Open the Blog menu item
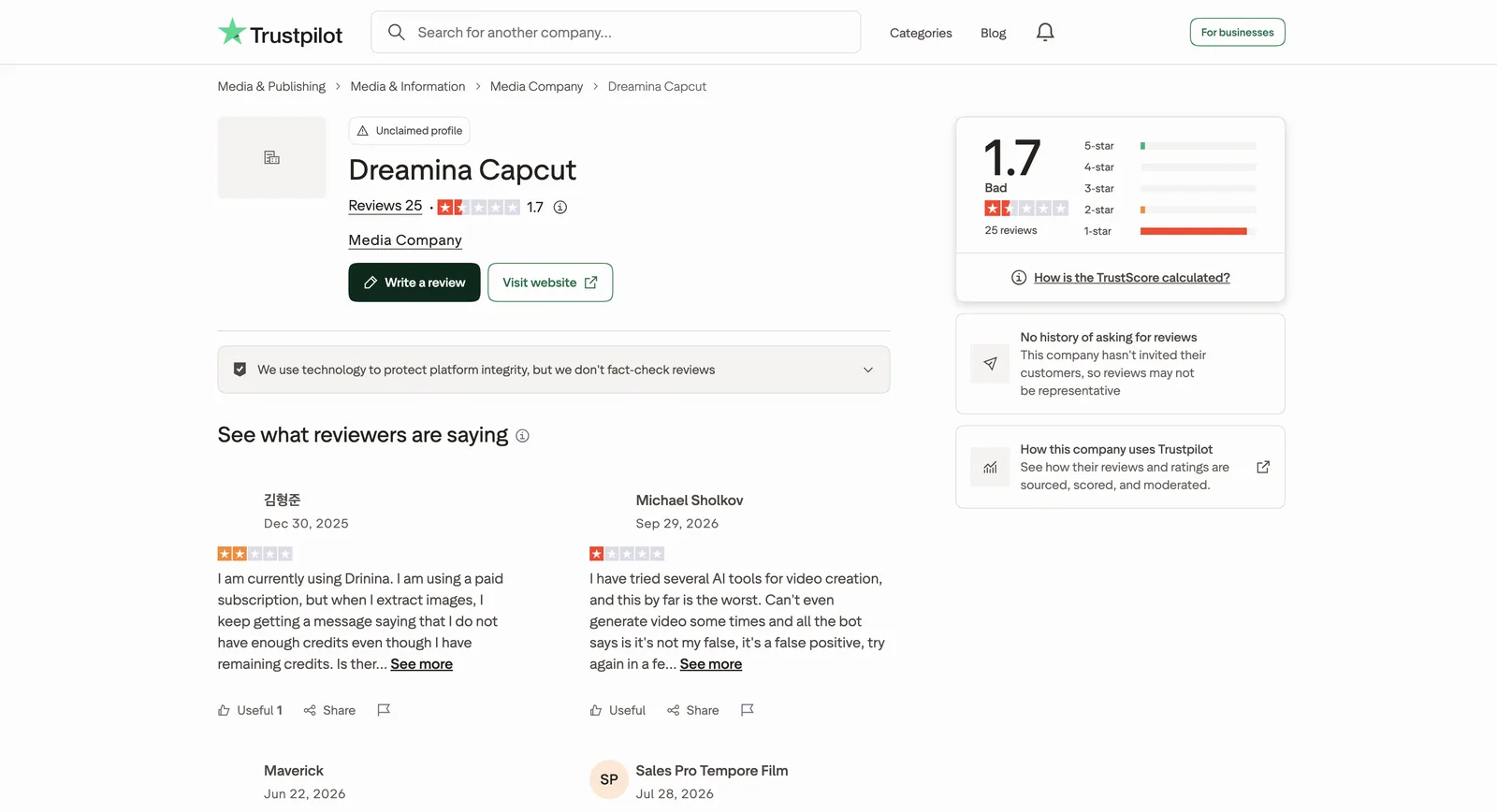Viewport: 1497px width, 812px height. click(994, 33)
